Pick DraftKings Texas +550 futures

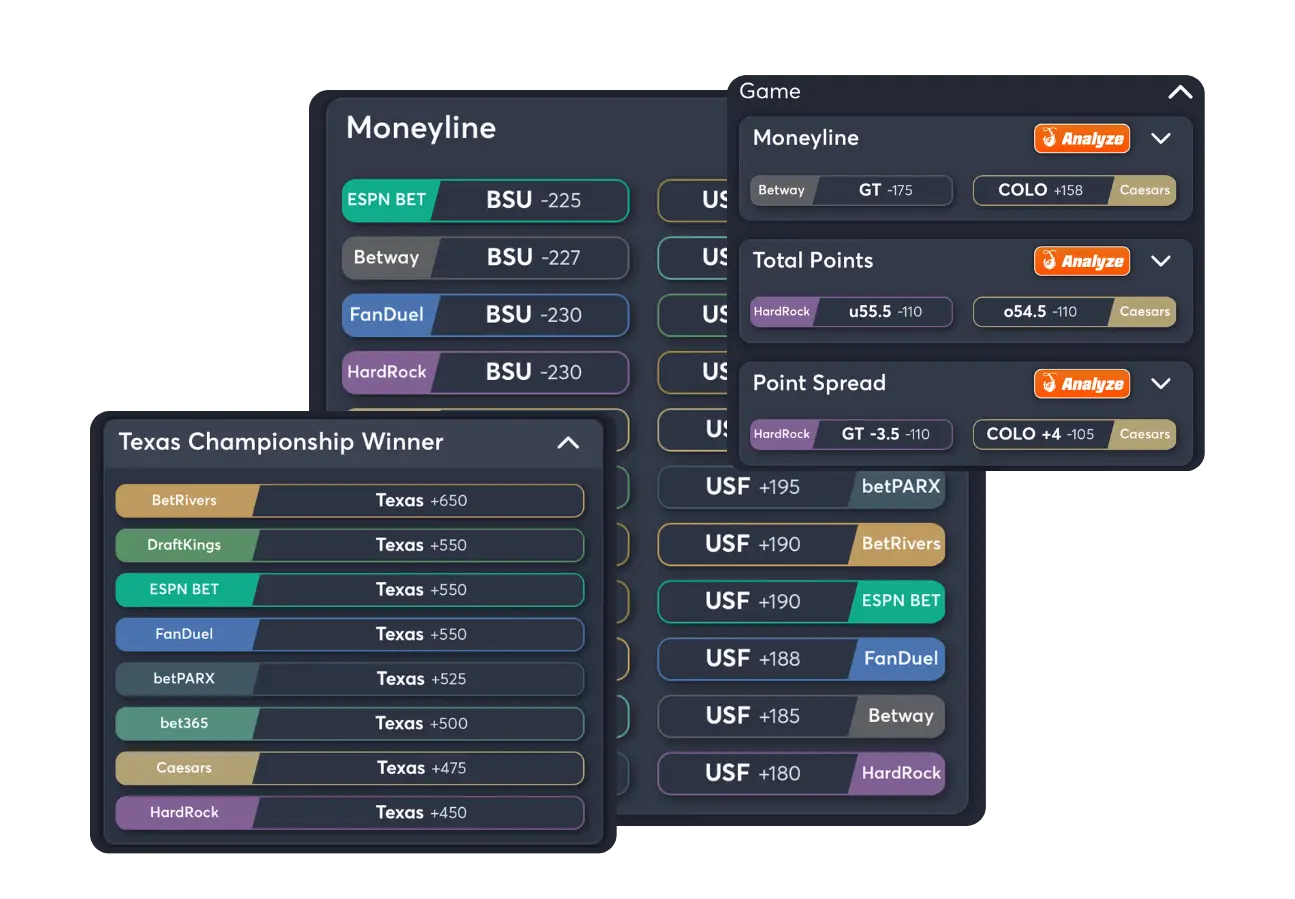350,545
